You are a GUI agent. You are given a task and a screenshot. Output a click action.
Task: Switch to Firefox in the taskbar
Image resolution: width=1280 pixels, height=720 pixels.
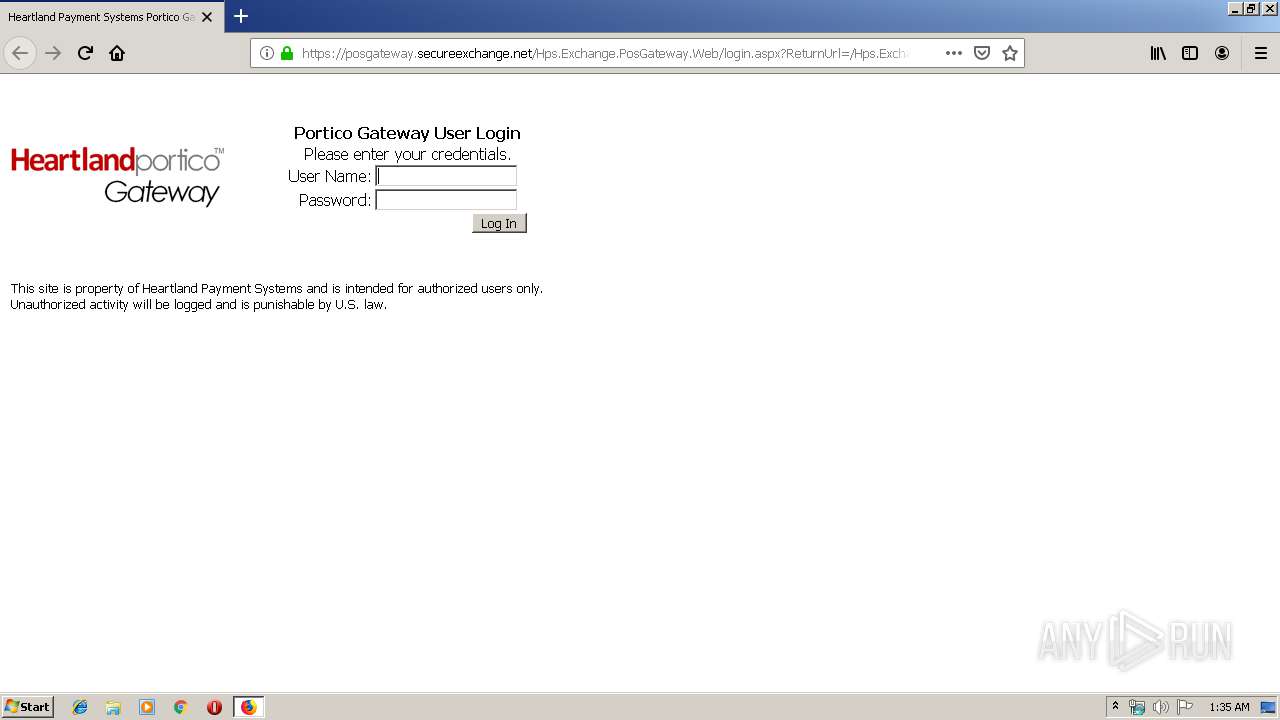click(x=248, y=707)
